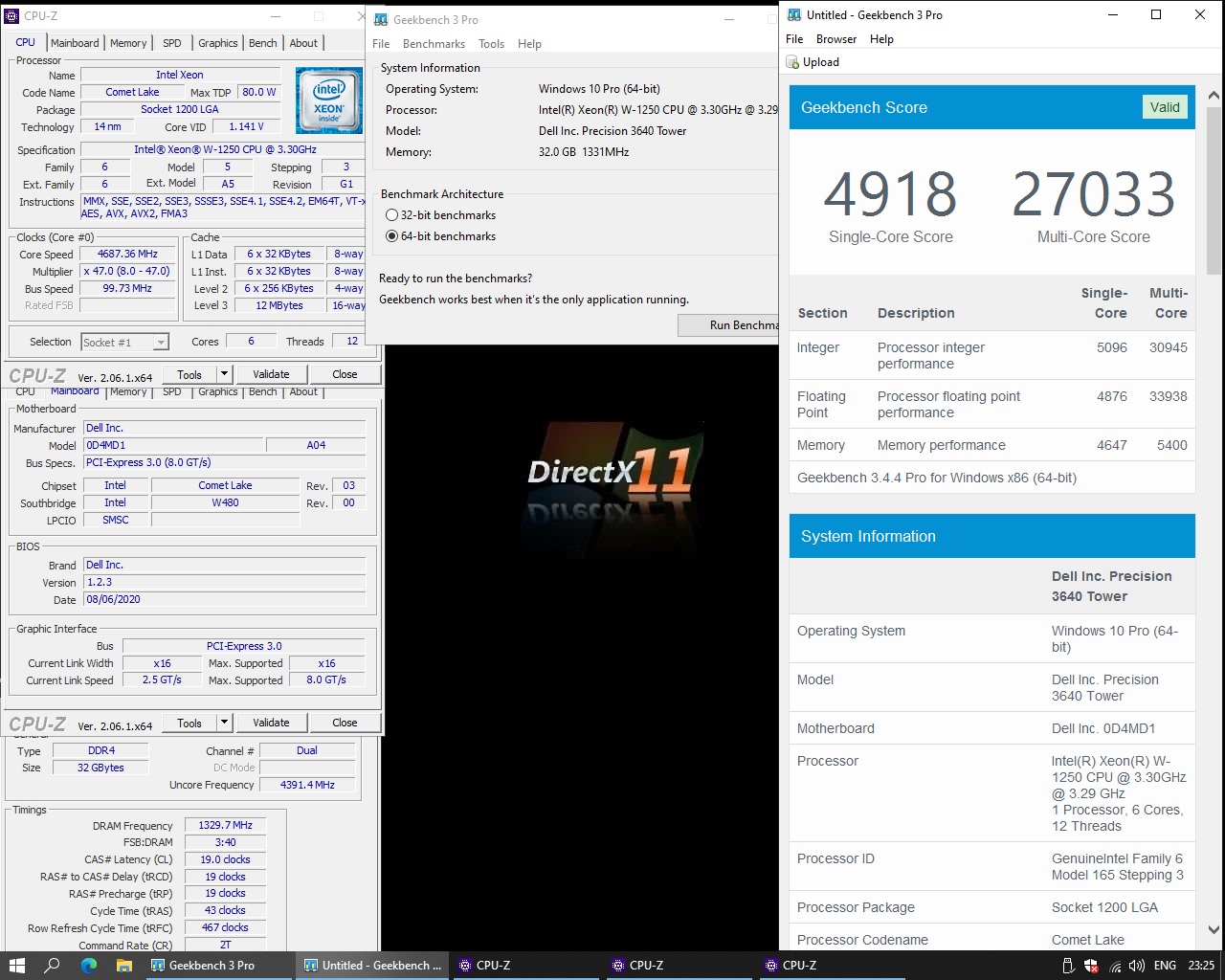Switch to Geekbench 3 Pro taskbar button
Image resolution: width=1225 pixels, height=980 pixels.
click(220, 966)
